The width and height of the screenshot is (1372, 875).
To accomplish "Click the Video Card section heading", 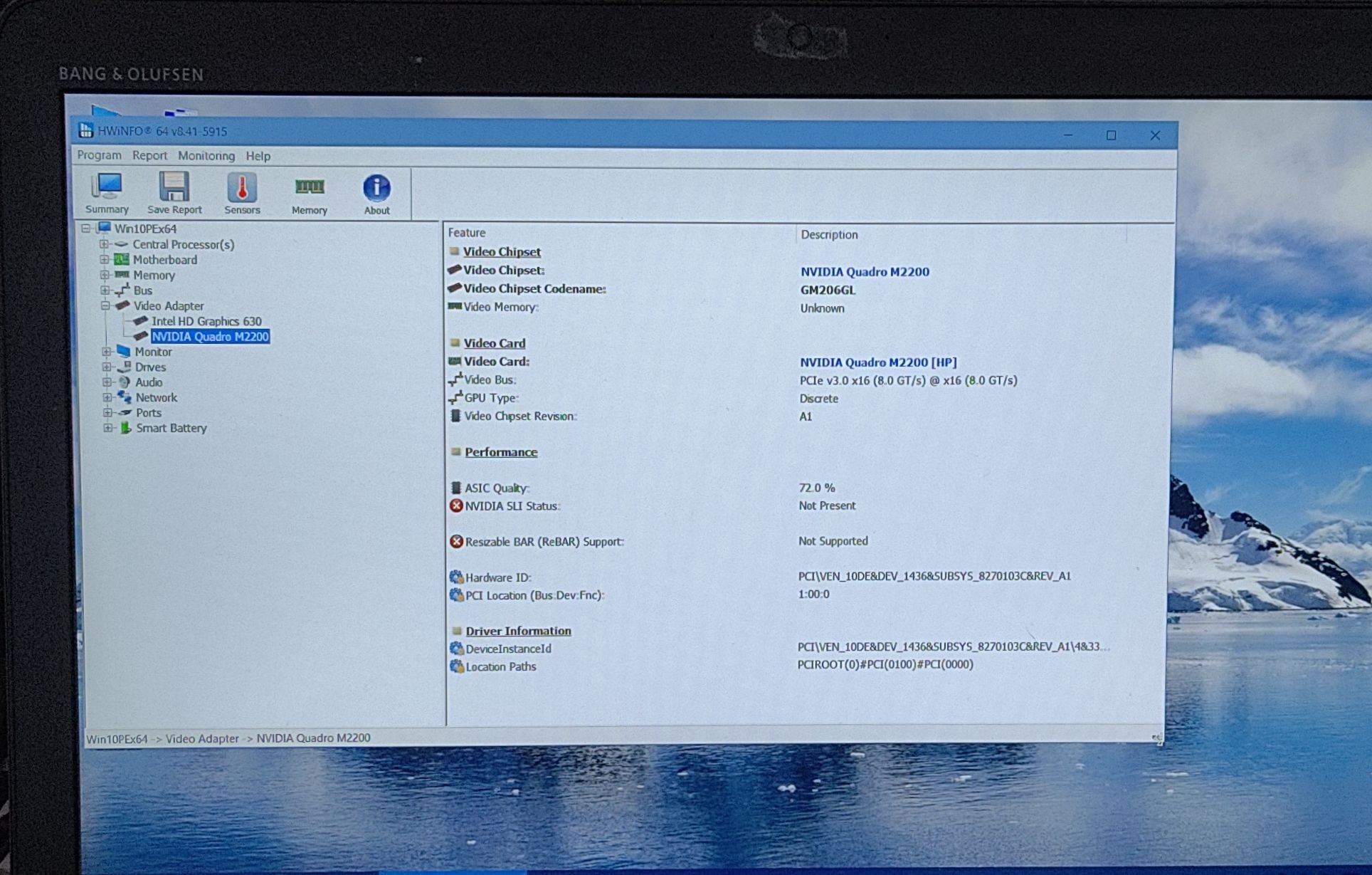I will (x=495, y=343).
